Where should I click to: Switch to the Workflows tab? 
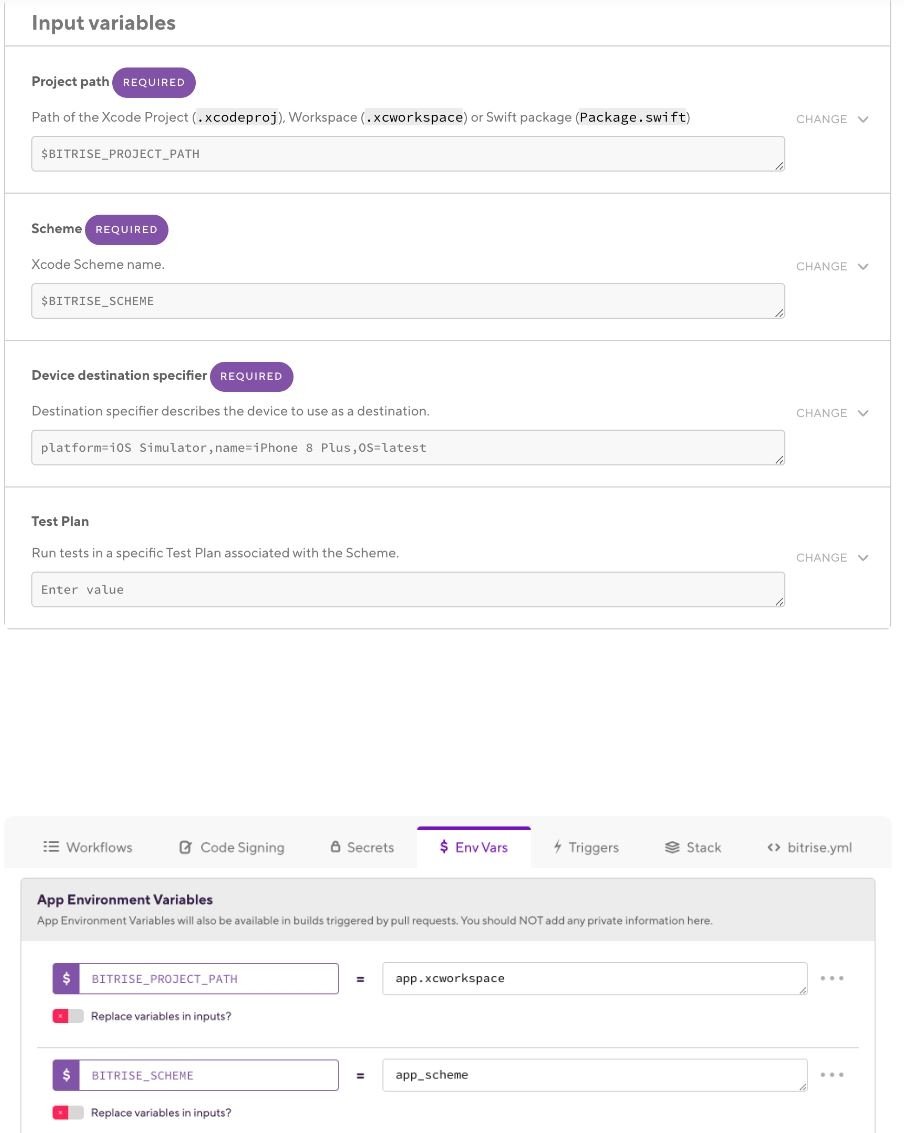click(x=88, y=847)
